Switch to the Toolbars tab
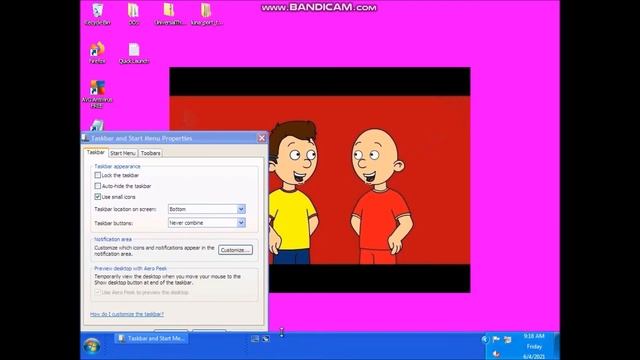This screenshot has height=360, width=640. point(151,153)
